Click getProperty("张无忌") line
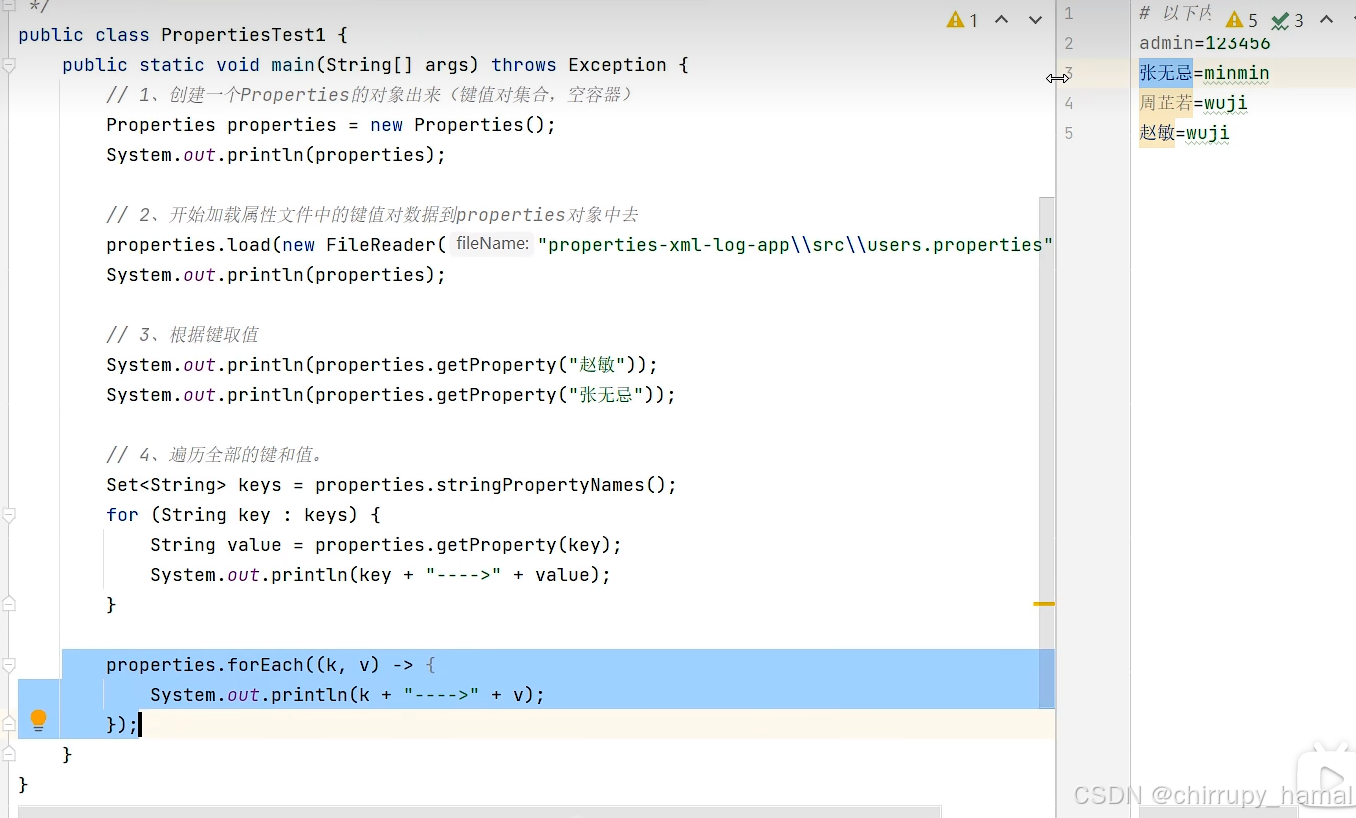This screenshot has width=1356, height=818. pyautogui.click(x=391, y=395)
